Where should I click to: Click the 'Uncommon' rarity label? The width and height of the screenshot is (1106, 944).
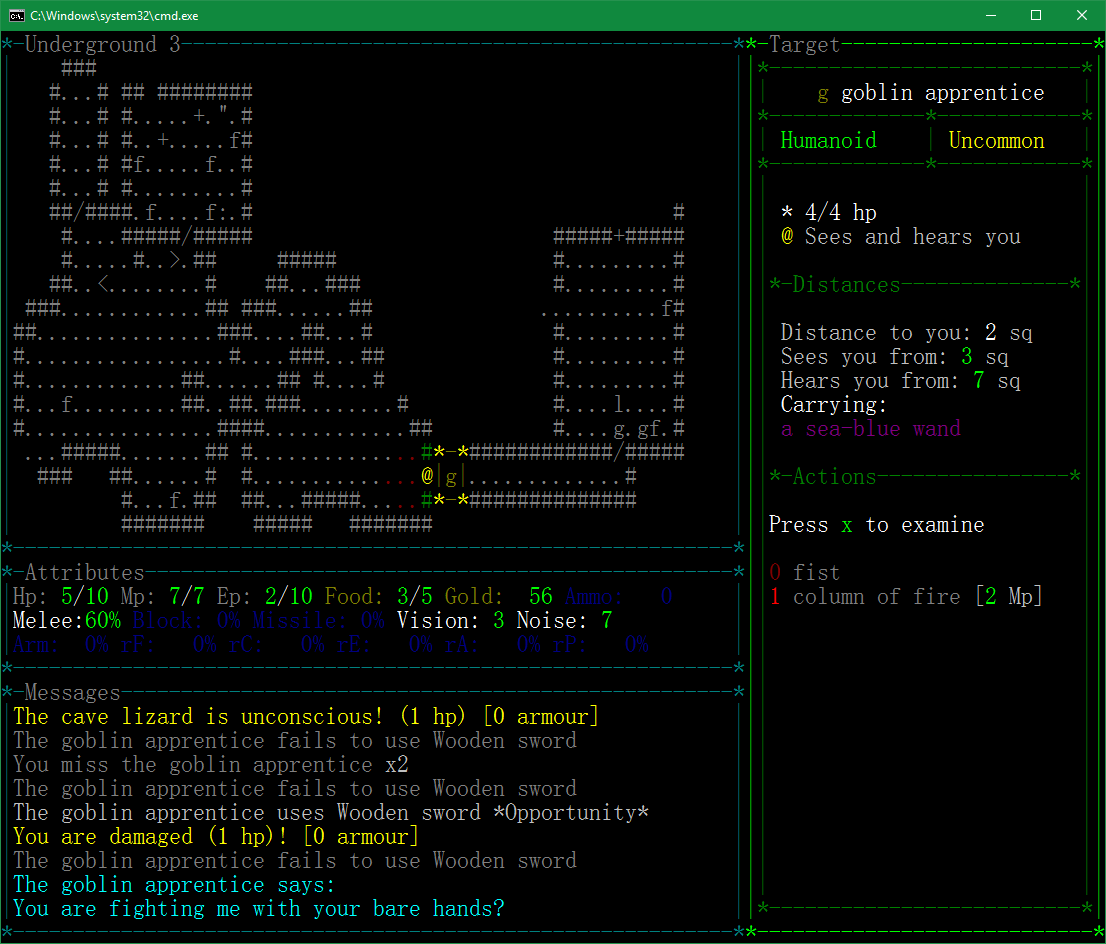[x=996, y=140]
